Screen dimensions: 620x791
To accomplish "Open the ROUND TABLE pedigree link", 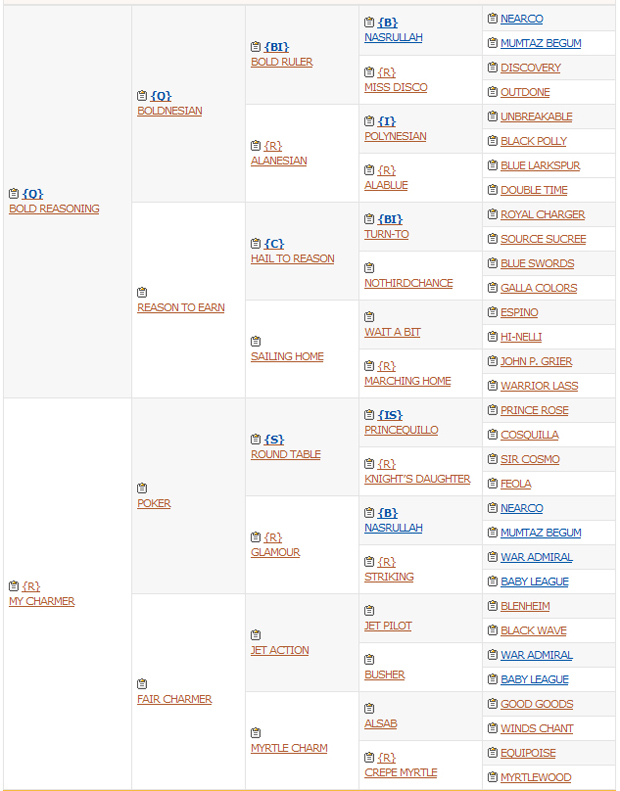I will pyautogui.click(x=286, y=455).
